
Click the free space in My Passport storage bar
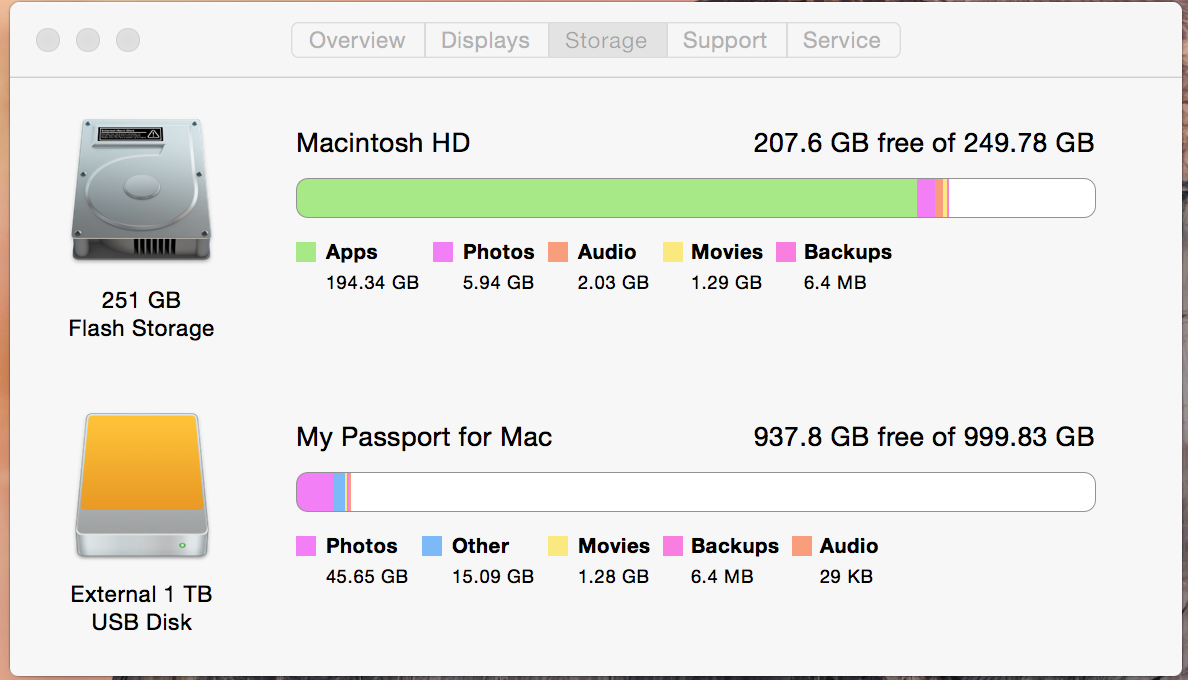(720, 492)
